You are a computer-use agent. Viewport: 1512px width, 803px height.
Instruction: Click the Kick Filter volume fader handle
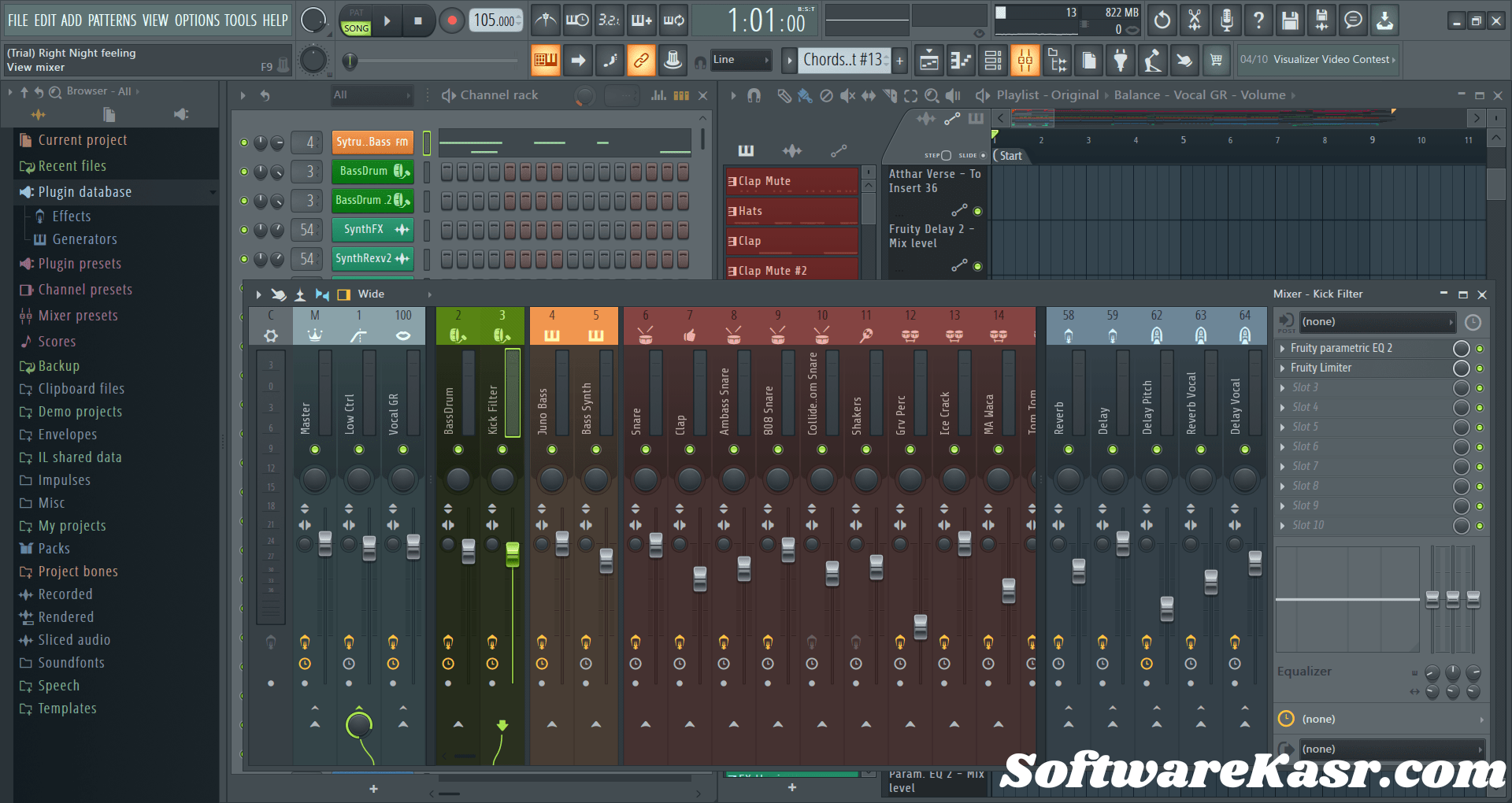[513, 554]
